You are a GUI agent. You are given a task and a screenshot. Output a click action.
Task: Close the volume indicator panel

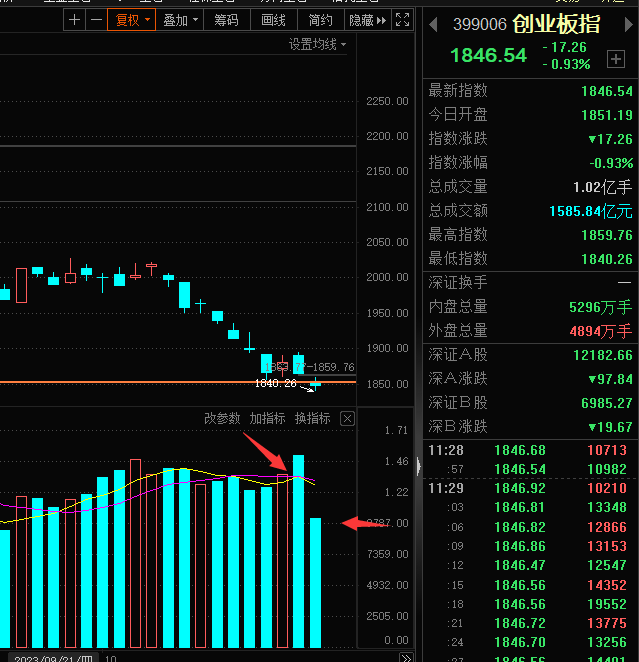point(347,419)
